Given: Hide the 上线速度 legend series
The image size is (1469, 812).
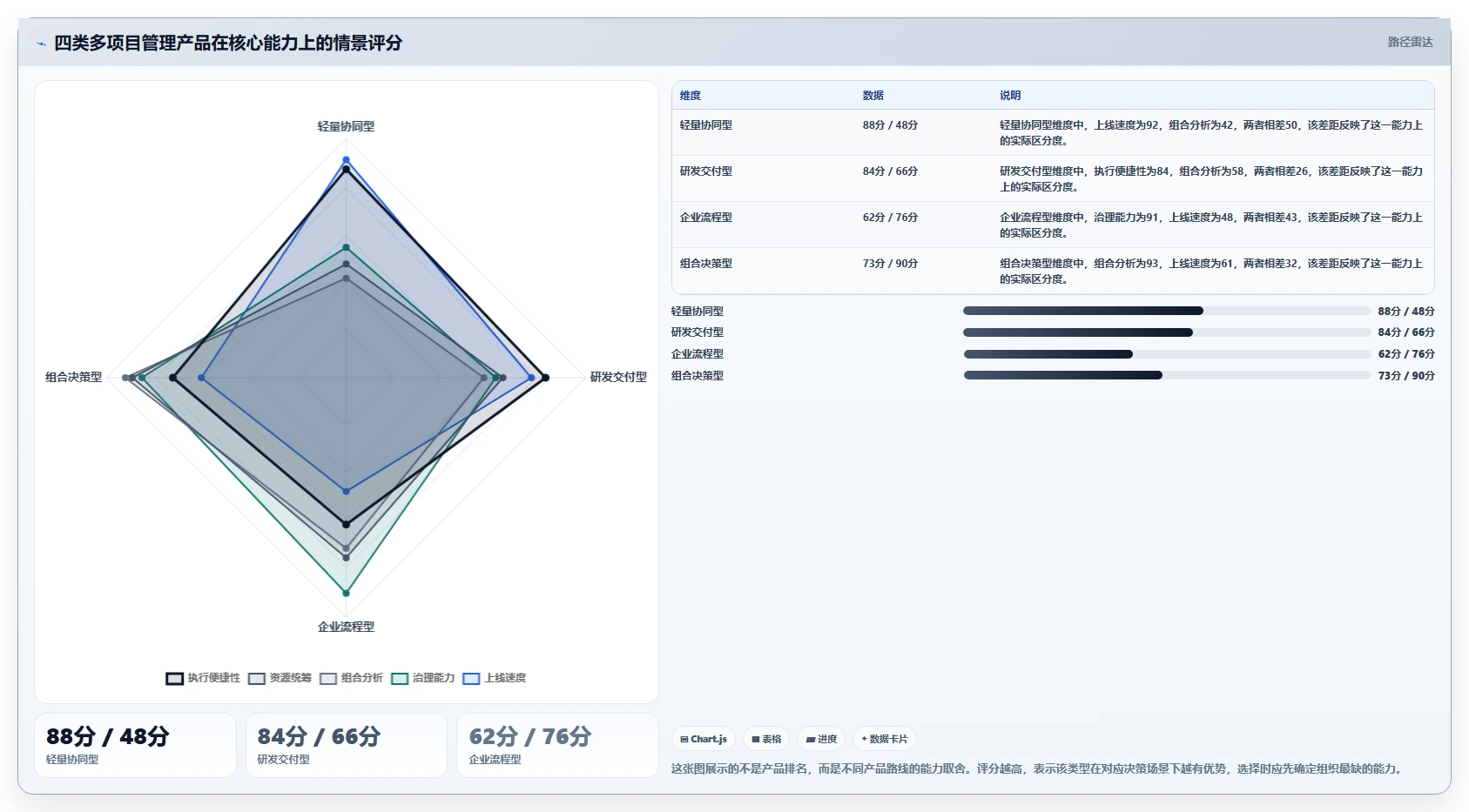Looking at the screenshot, I should pos(495,678).
